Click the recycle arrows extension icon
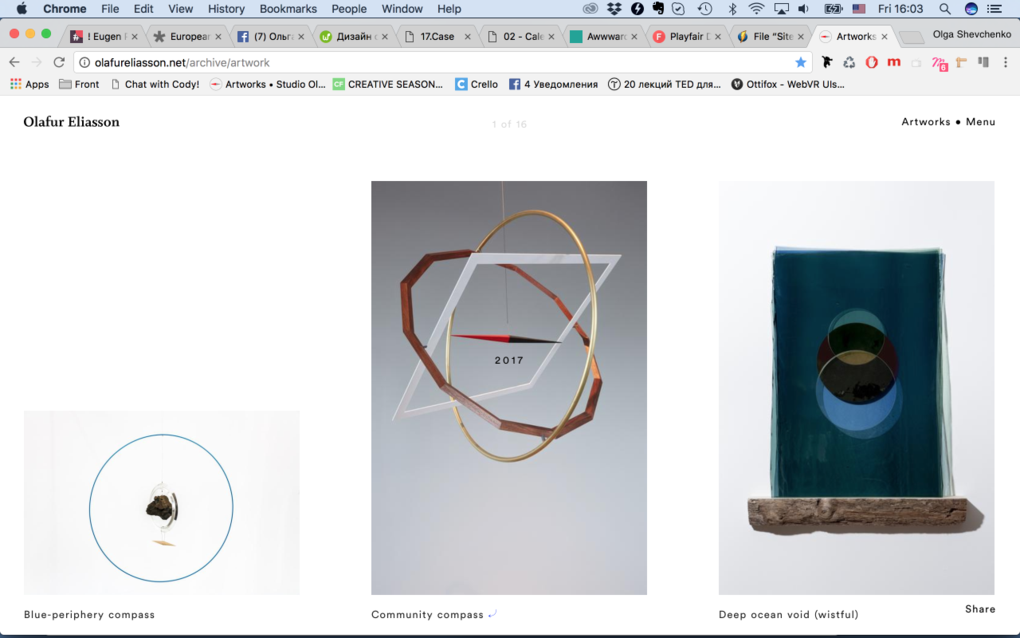The height and width of the screenshot is (638, 1020). tap(849, 62)
